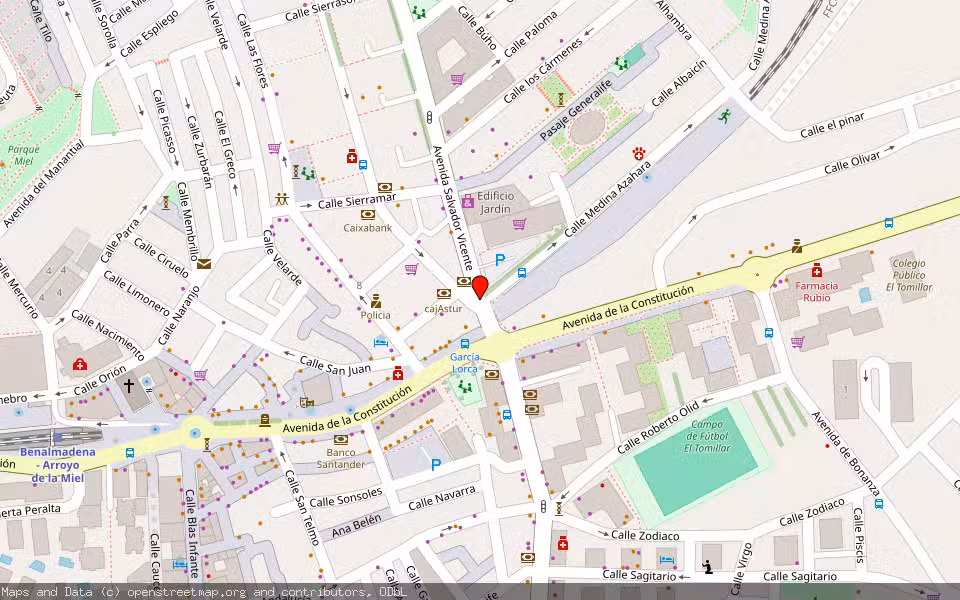Select the 'Calle Las Flores' street label
The image size is (960, 600).
(253, 51)
